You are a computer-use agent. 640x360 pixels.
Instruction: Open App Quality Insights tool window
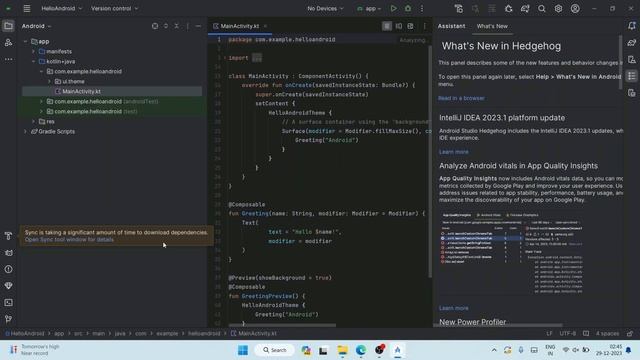[x=8, y=286]
